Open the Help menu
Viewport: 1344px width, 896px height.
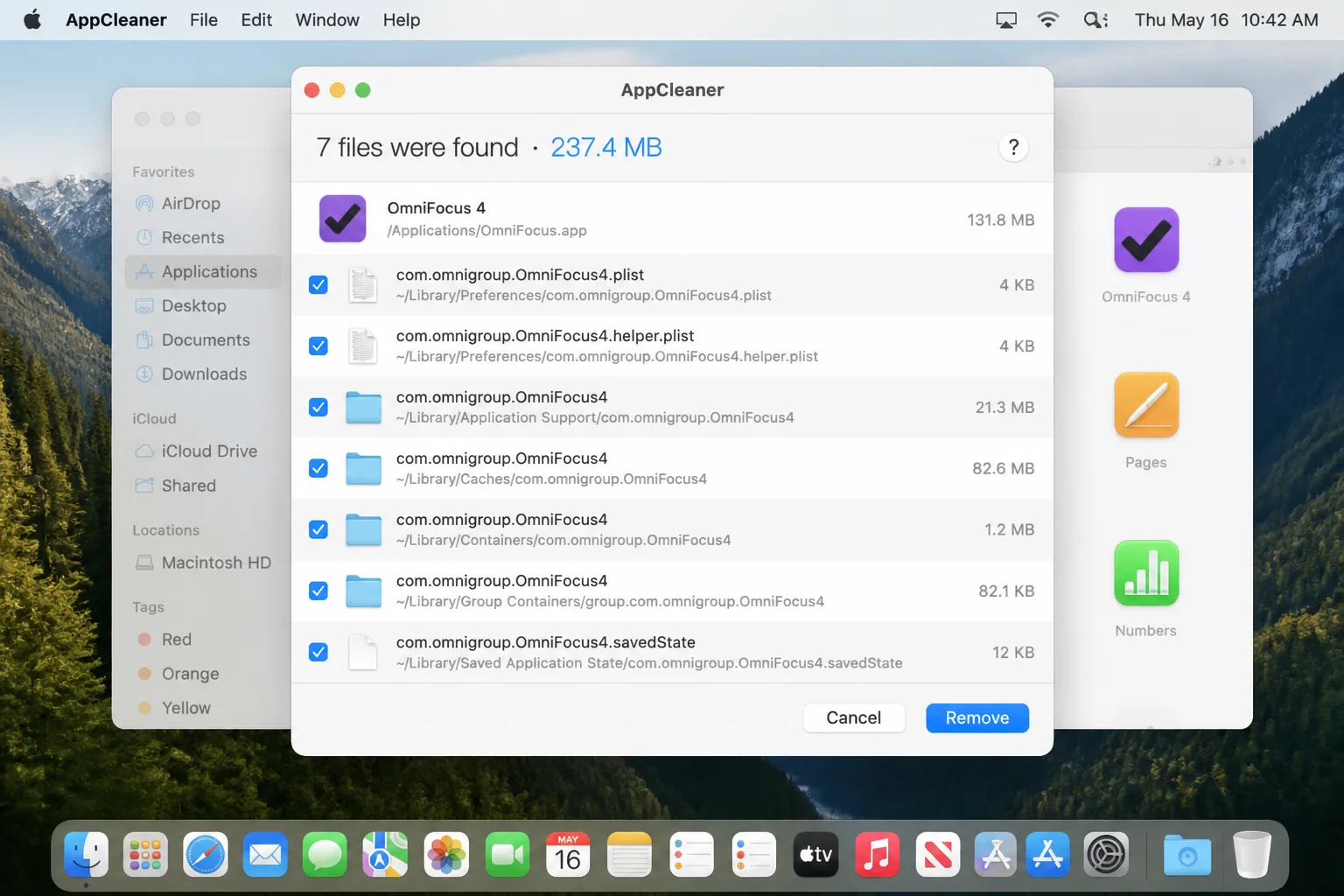(x=402, y=19)
